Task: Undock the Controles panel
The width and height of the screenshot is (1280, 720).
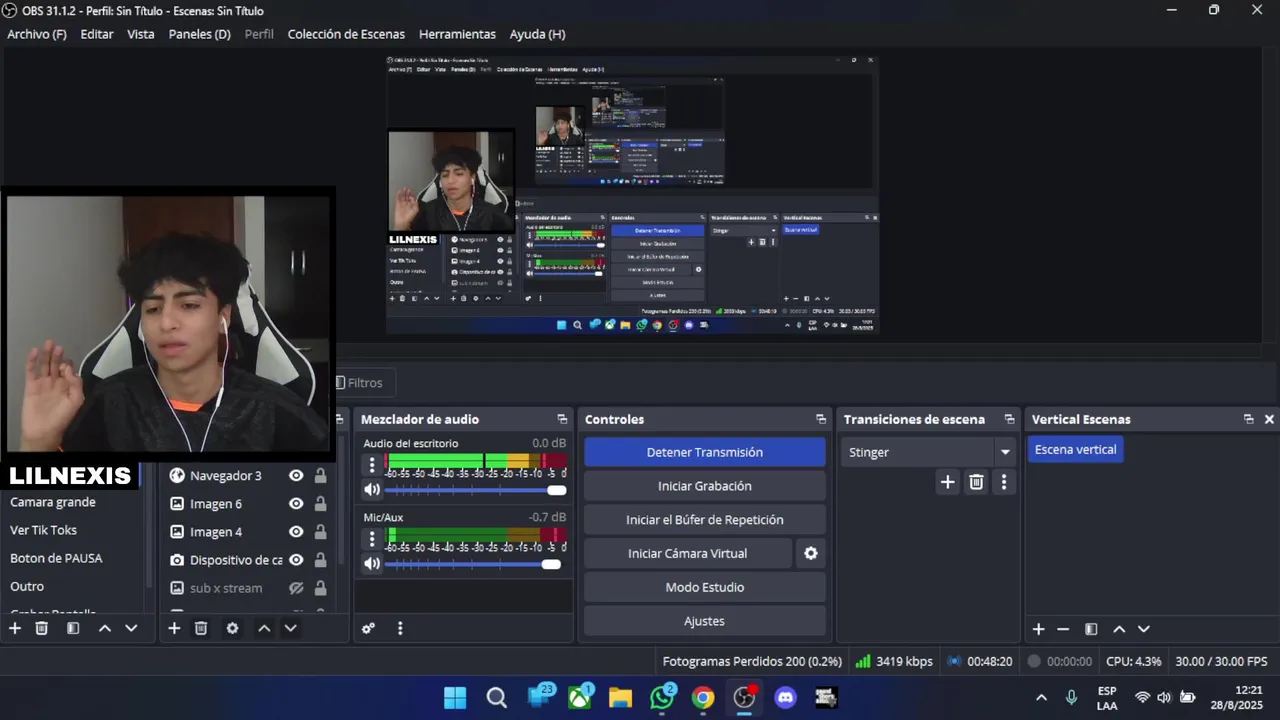Action: pos(821,419)
